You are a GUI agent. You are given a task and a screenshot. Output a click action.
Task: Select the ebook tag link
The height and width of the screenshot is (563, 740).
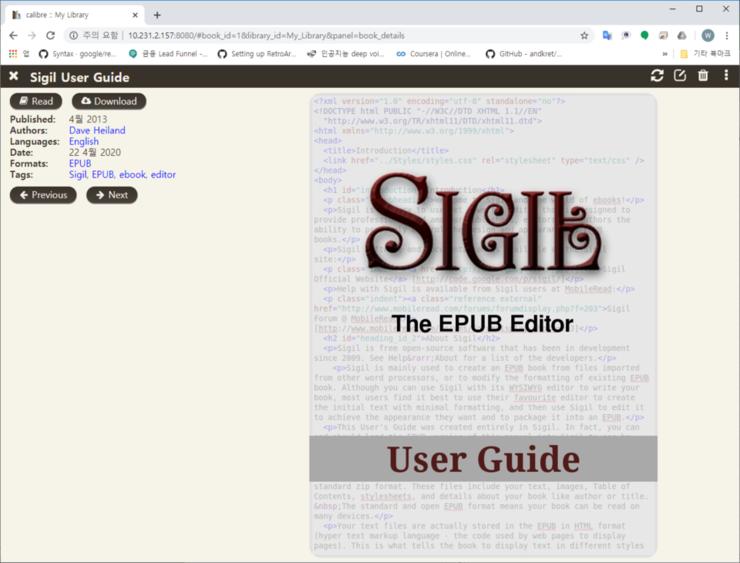click(133, 174)
